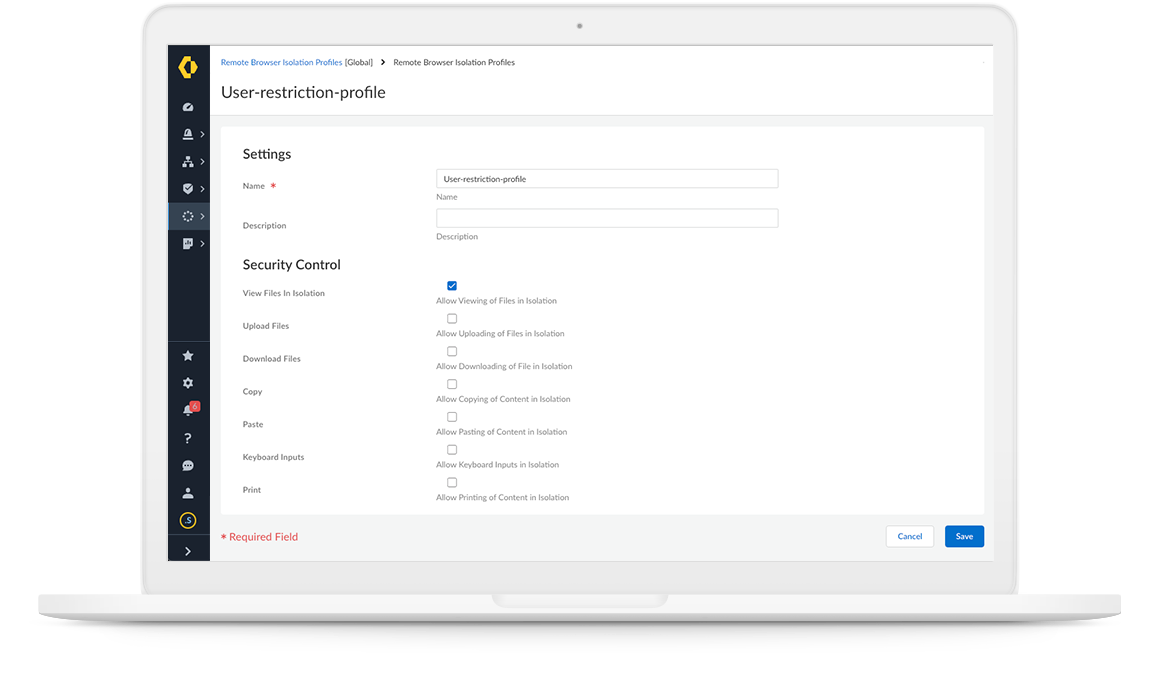Select the highlighted Isolation profiles sidebar icon
This screenshot has height=682, width=1160.
[x=186, y=216]
